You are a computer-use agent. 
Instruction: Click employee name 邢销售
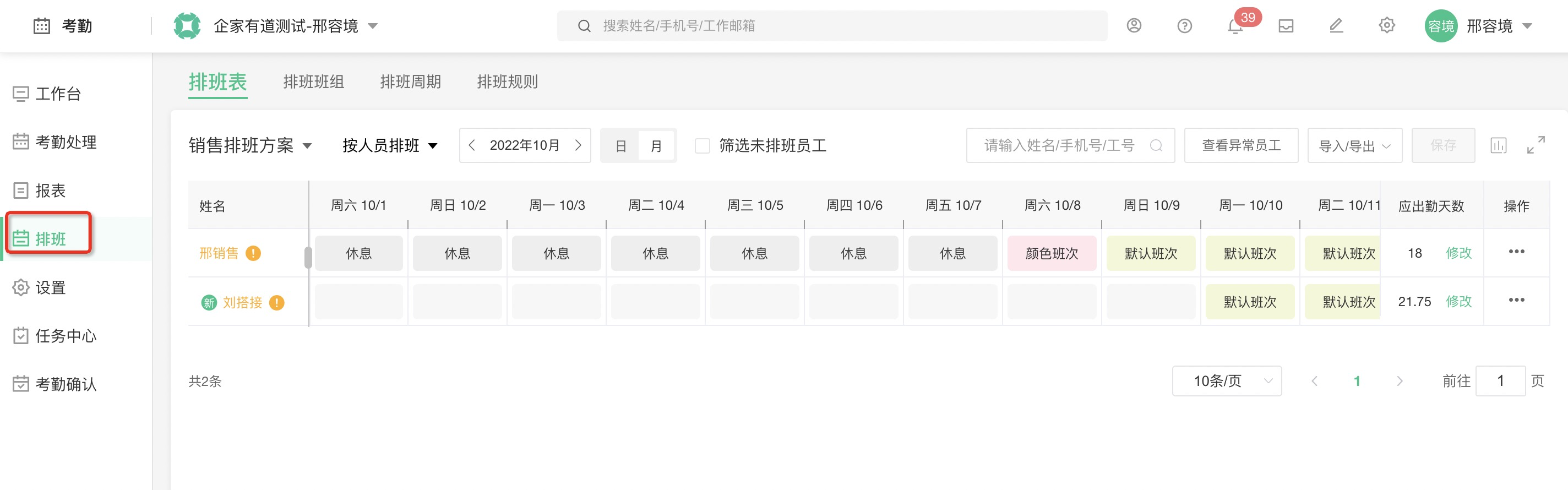click(x=219, y=253)
